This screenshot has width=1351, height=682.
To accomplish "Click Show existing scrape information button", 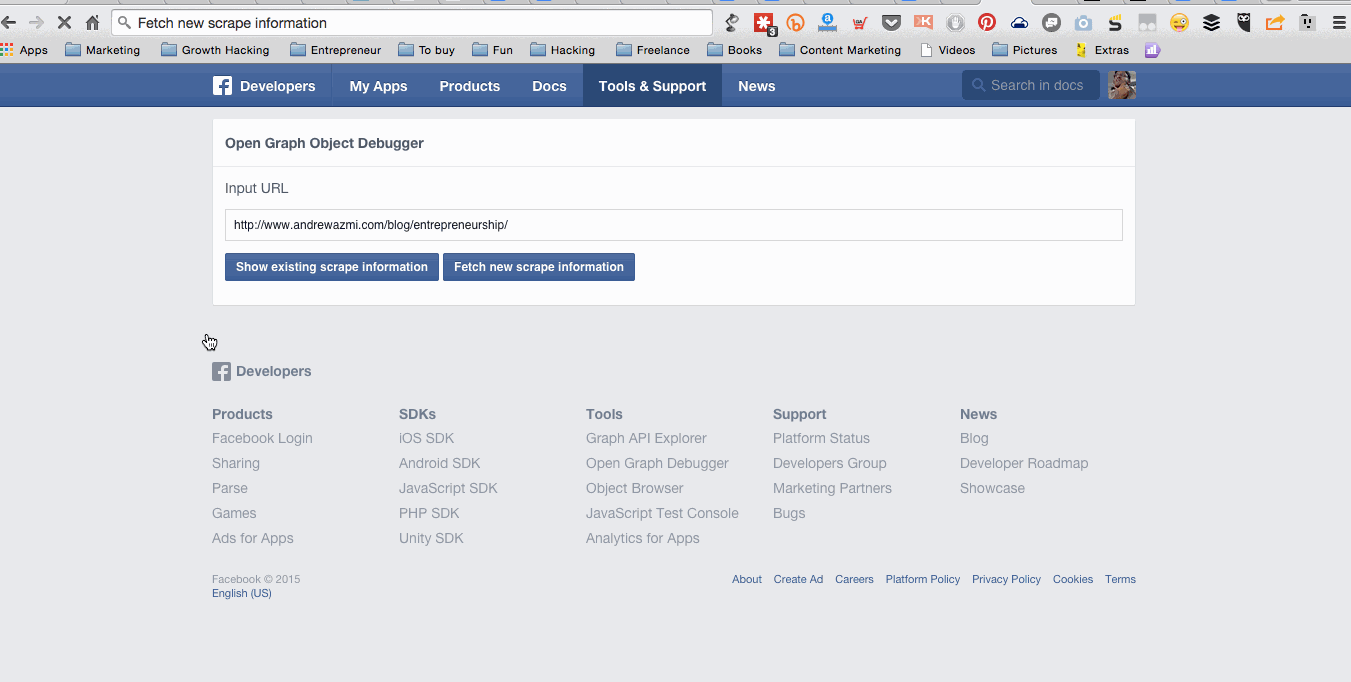I will [332, 267].
